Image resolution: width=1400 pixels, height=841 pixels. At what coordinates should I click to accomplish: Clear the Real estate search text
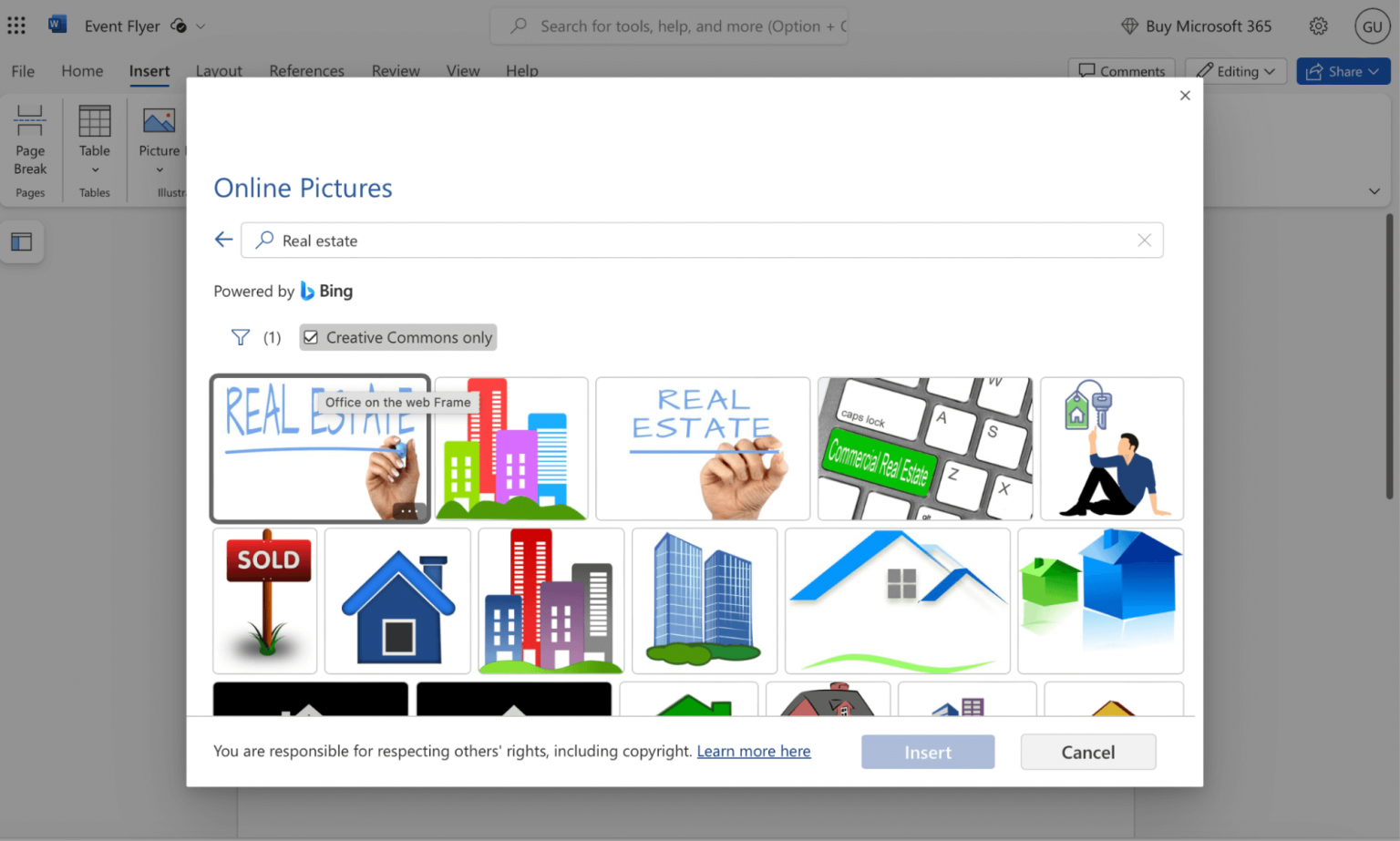pyautogui.click(x=1144, y=241)
